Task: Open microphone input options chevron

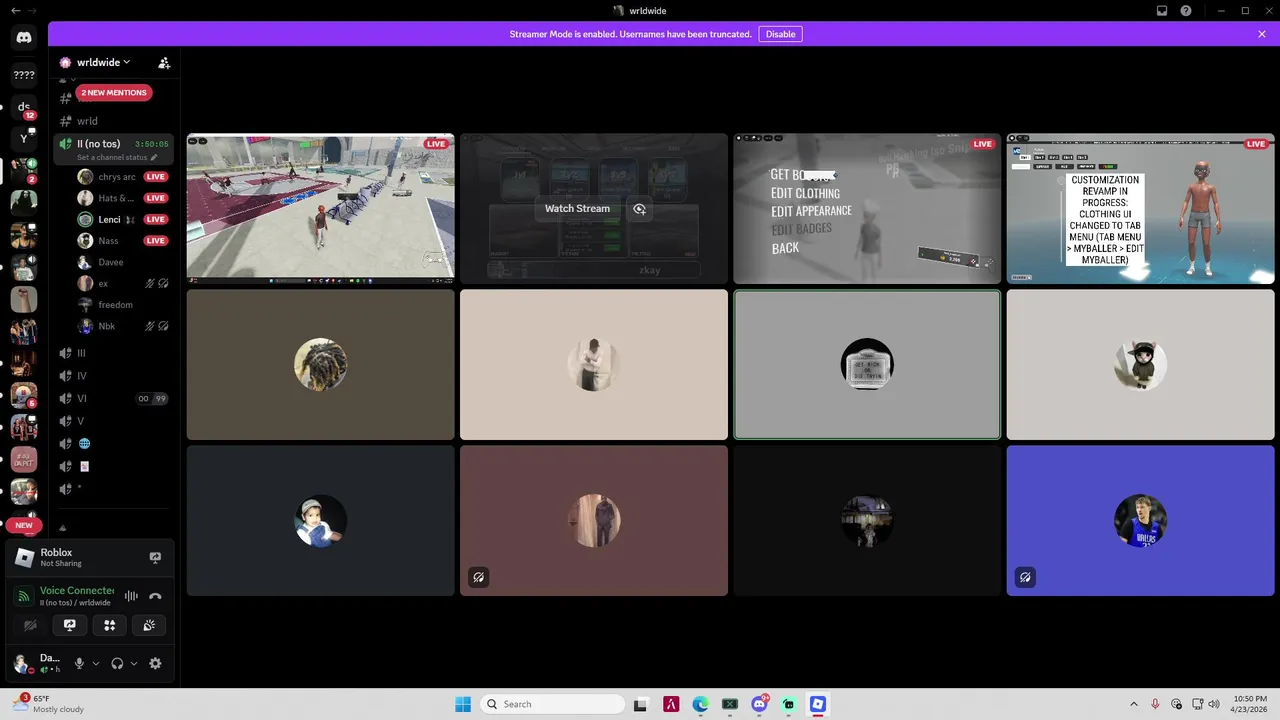Action: pos(96,663)
